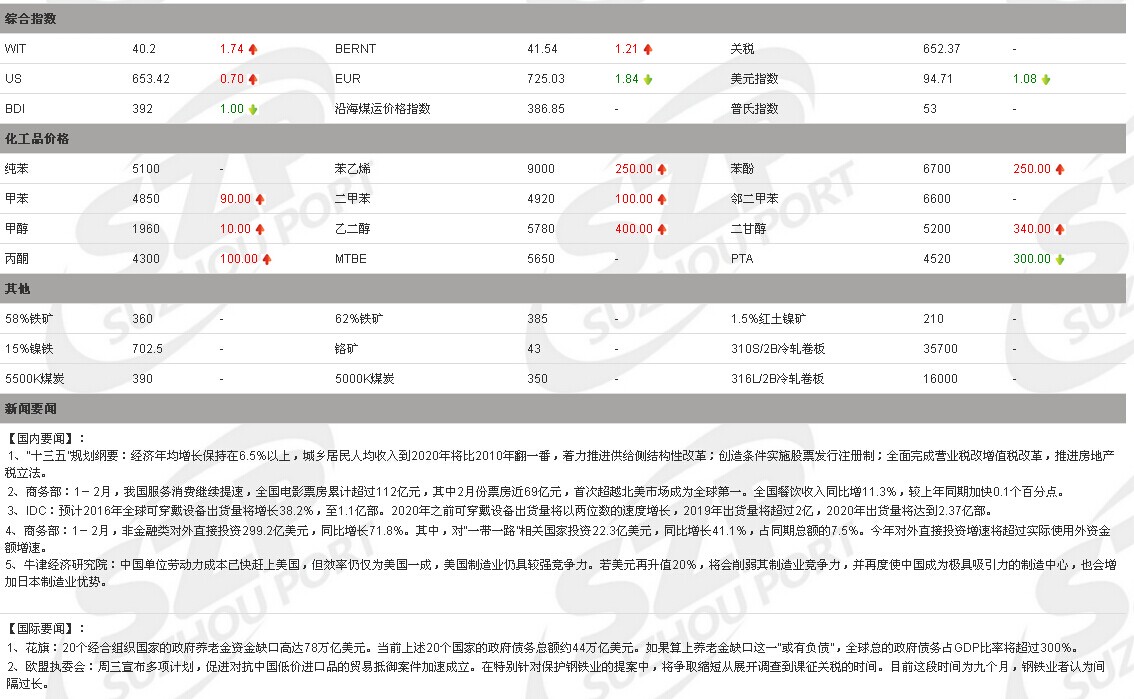Viewport: 1134px width, 699px height.
Task: Click the 310S/2B冷轧卷板 label
Action: click(x=778, y=348)
